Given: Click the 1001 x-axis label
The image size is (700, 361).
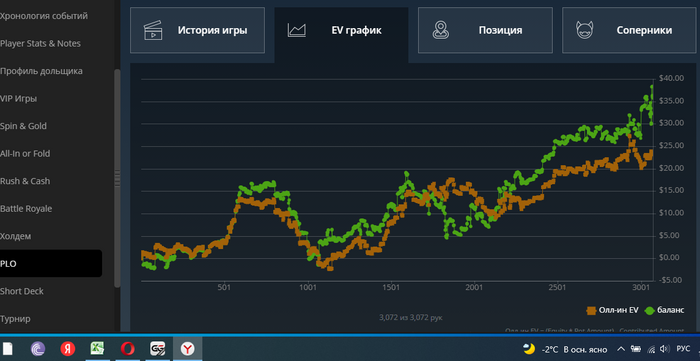Looking at the screenshot, I should (308, 288).
